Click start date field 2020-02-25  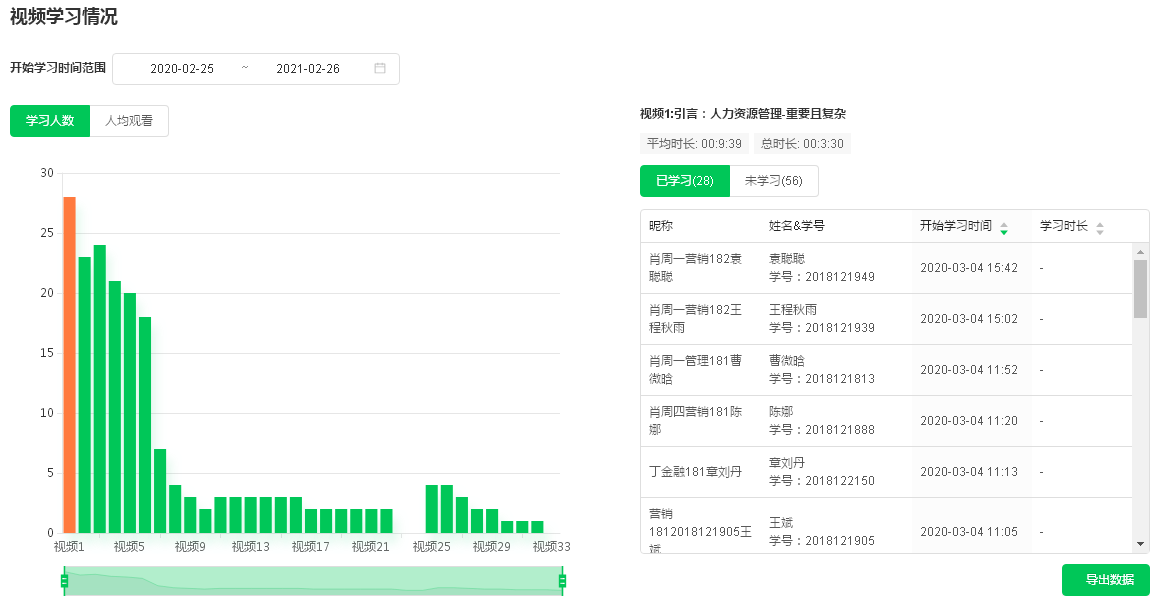coord(182,69)
